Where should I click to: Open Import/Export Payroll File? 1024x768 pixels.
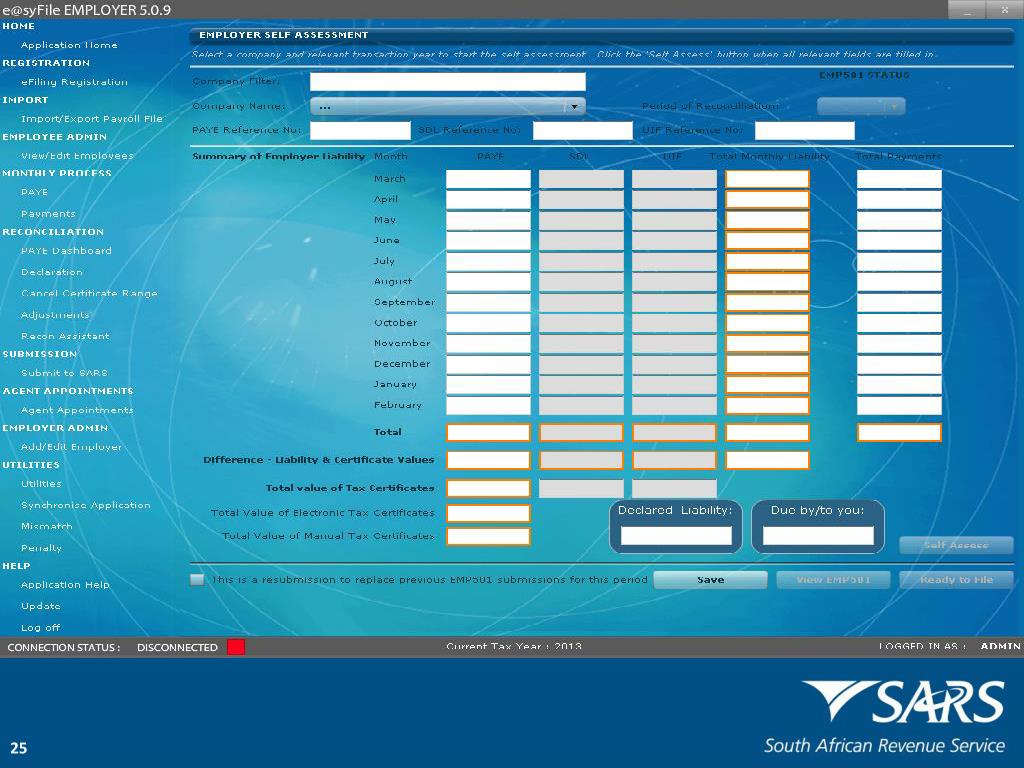91,119
